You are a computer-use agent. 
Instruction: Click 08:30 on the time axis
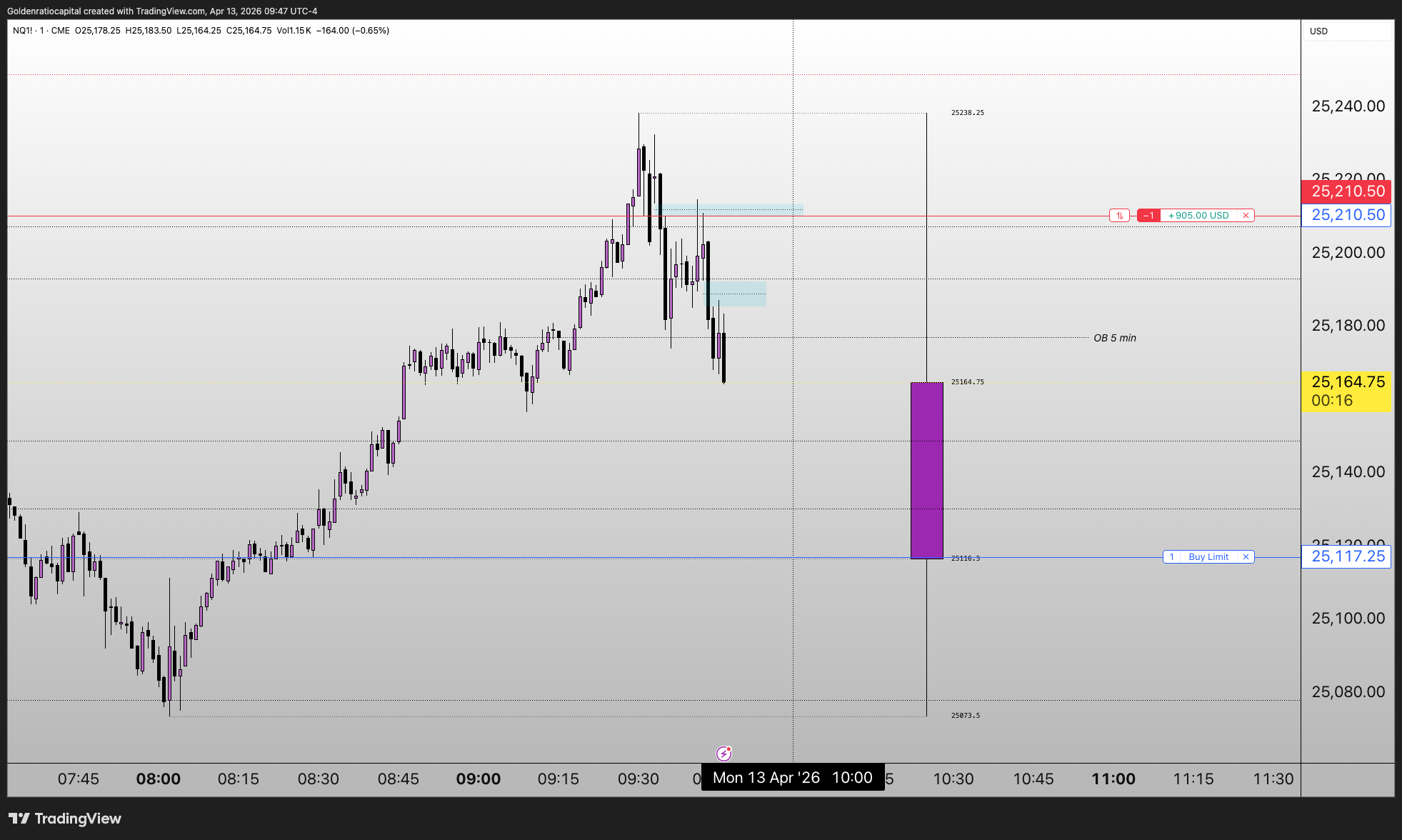(318, 779)
